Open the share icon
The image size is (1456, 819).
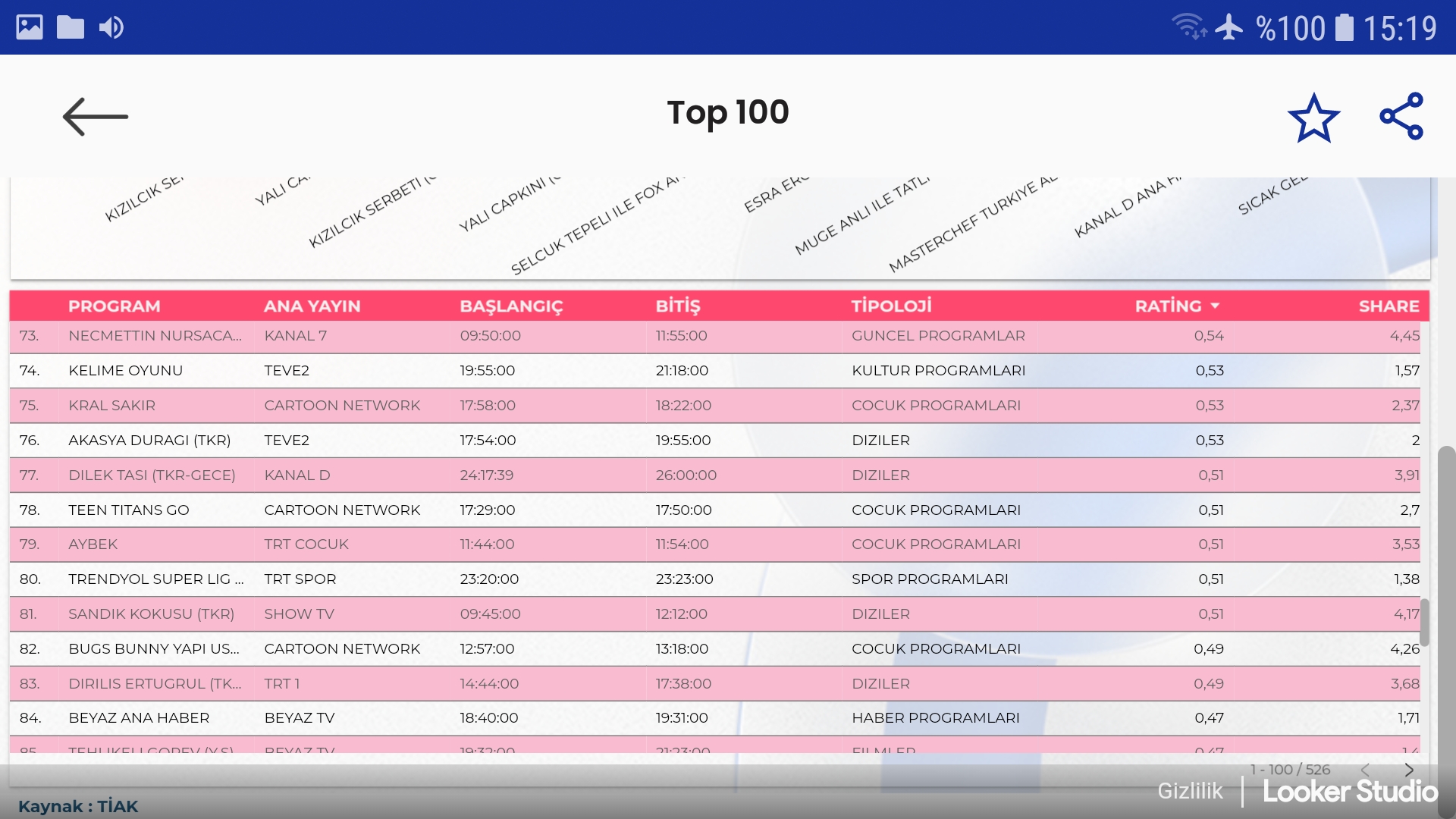(x=1401, y=116)
